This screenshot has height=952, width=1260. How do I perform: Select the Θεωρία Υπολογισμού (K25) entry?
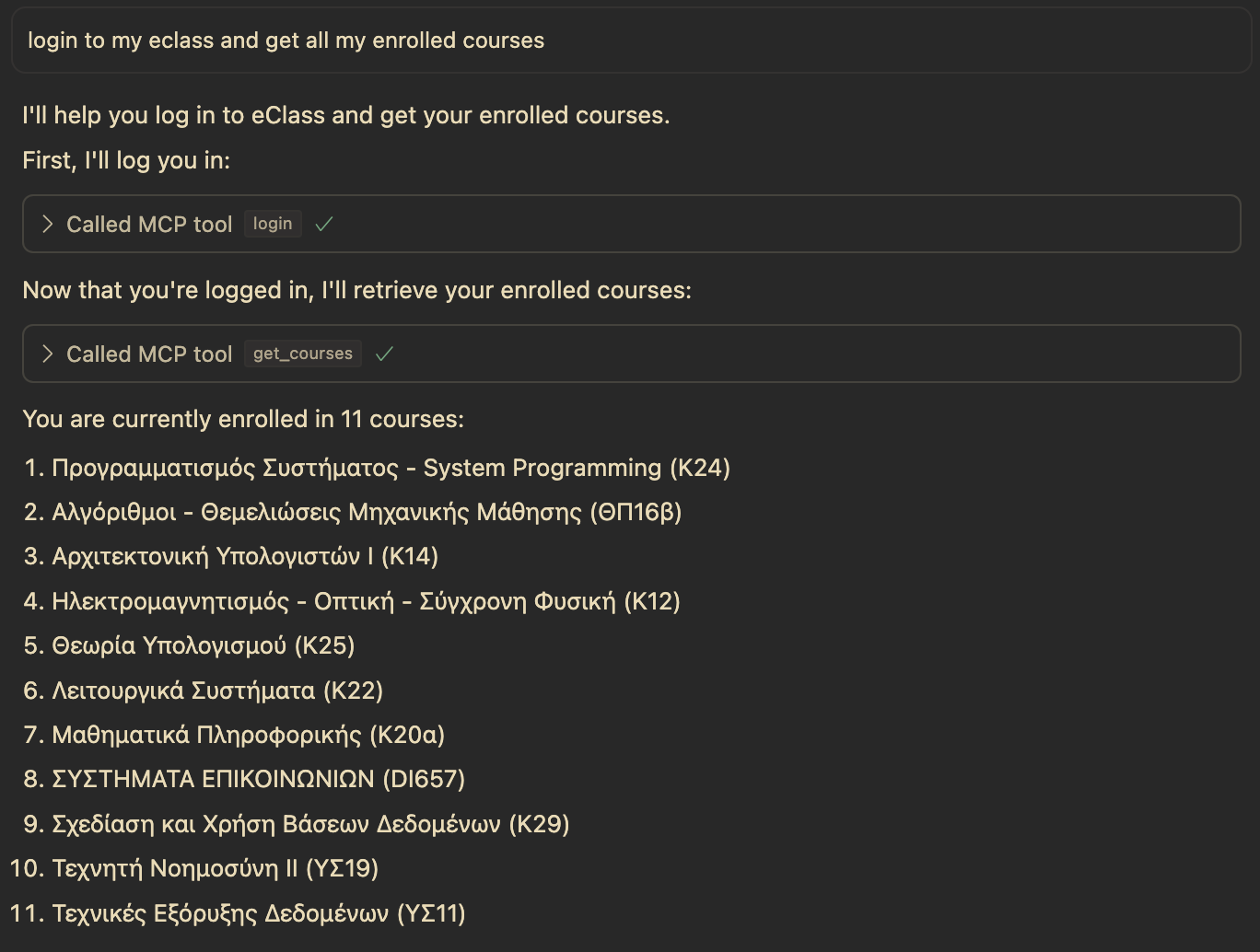(204, 645)
